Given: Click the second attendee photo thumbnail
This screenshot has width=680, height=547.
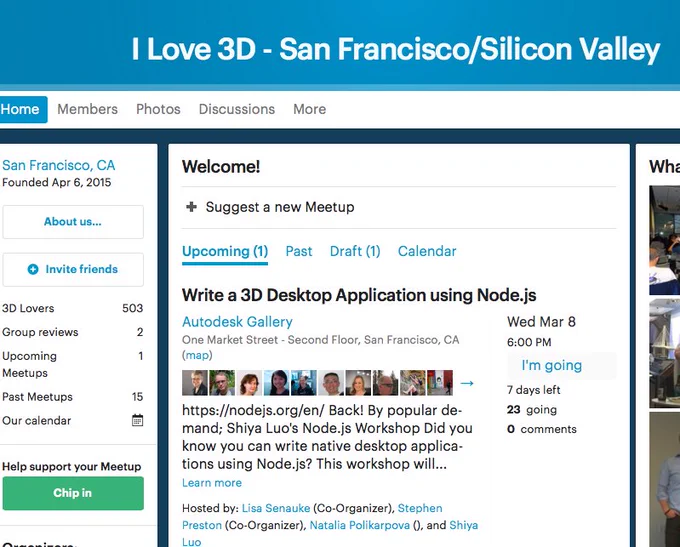Looking at the screenshot, I should point(222,383).
